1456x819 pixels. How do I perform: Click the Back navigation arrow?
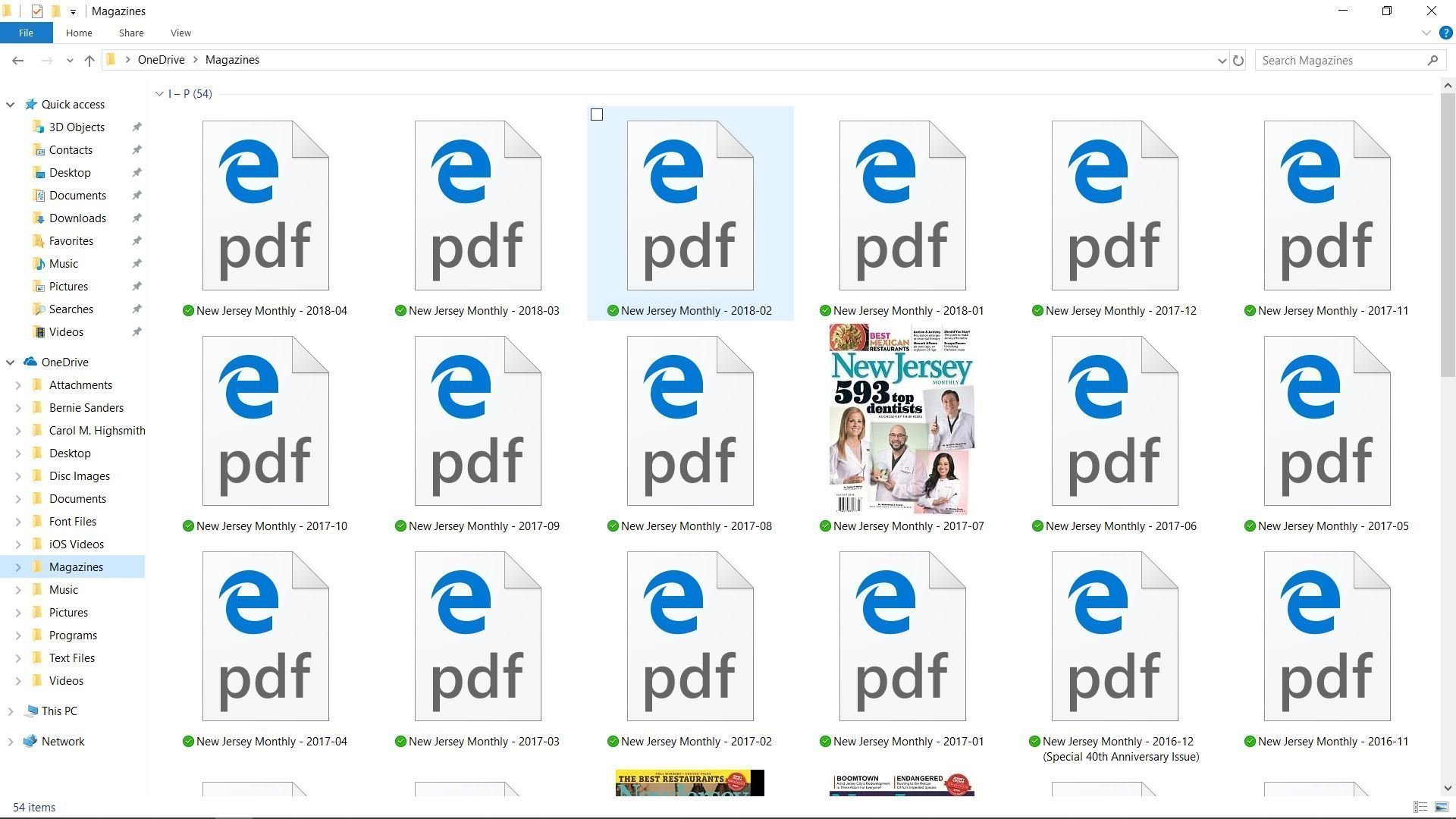point(18,60)
